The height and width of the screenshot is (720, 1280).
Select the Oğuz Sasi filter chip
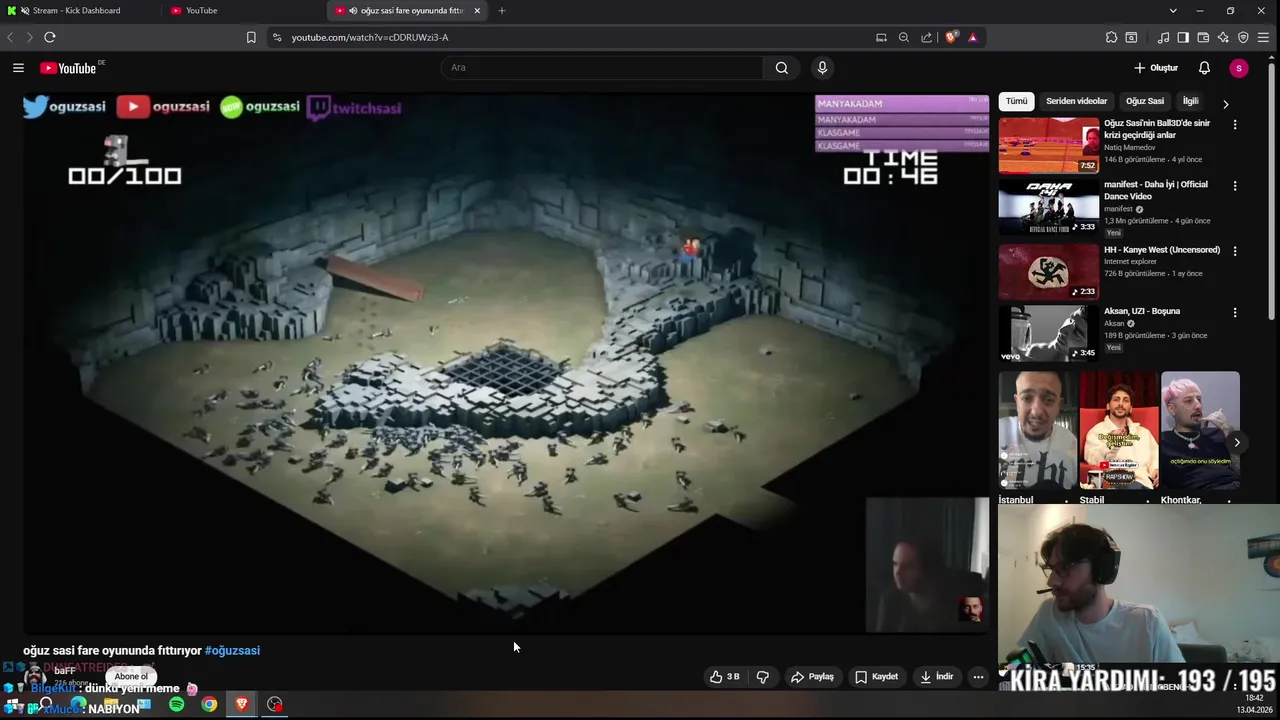click(x=1145, y=101)
